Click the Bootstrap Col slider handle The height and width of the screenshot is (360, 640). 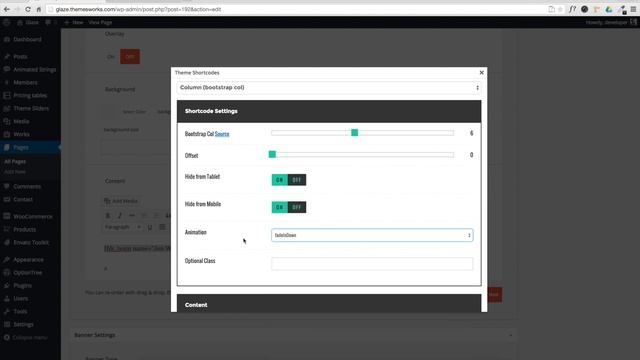point(355,133)
